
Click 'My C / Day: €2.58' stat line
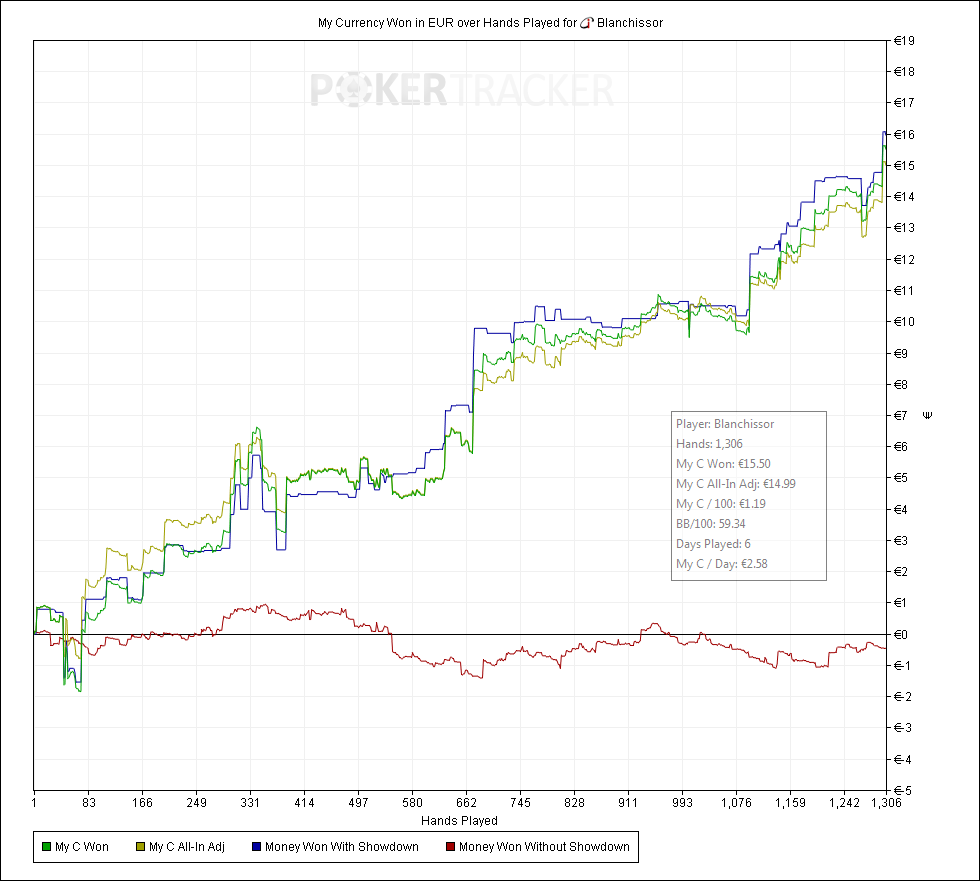(722, 564)
